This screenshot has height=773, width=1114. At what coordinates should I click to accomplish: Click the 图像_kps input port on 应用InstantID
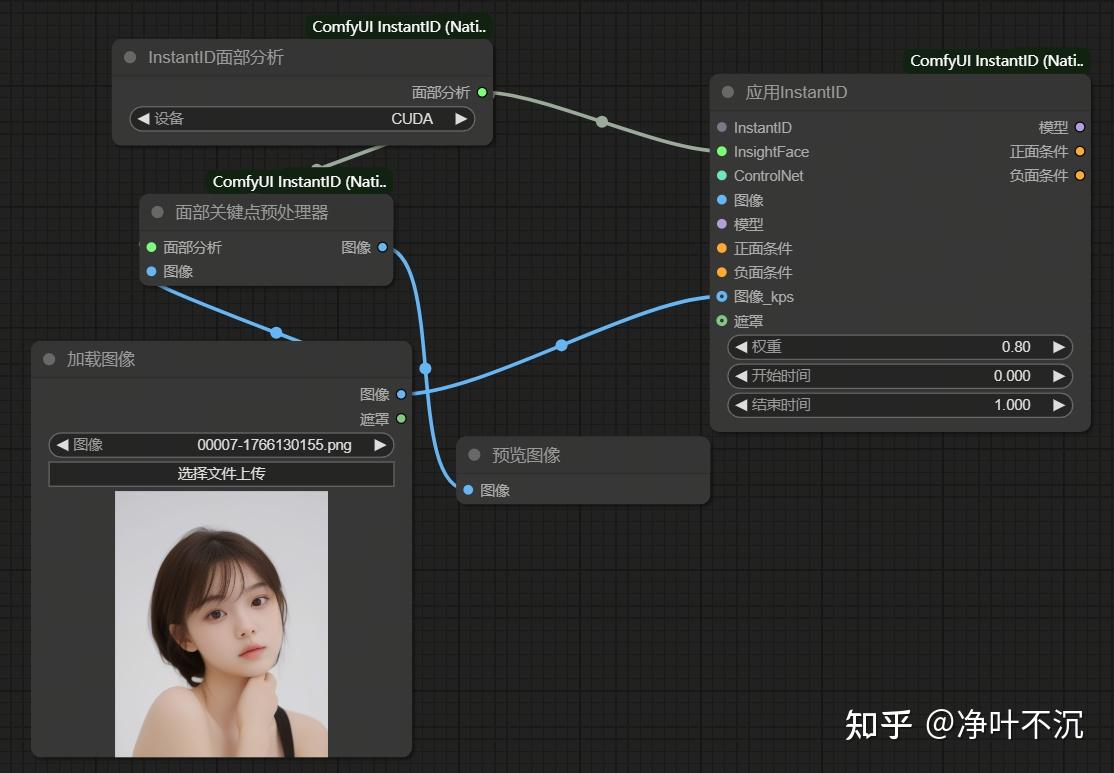(721, 296)
